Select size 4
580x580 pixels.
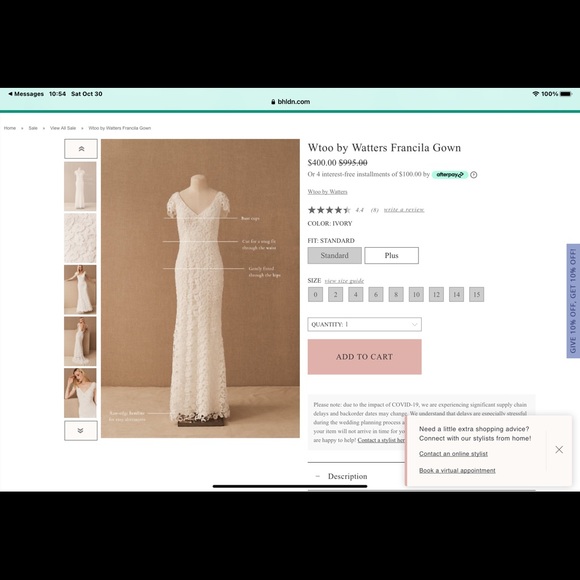pos(356,294)
